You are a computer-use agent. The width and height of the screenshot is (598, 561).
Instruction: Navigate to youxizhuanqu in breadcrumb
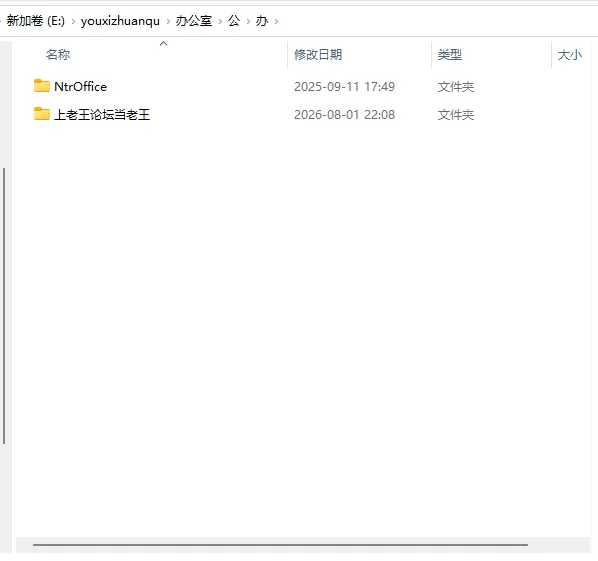click(120, 21)
